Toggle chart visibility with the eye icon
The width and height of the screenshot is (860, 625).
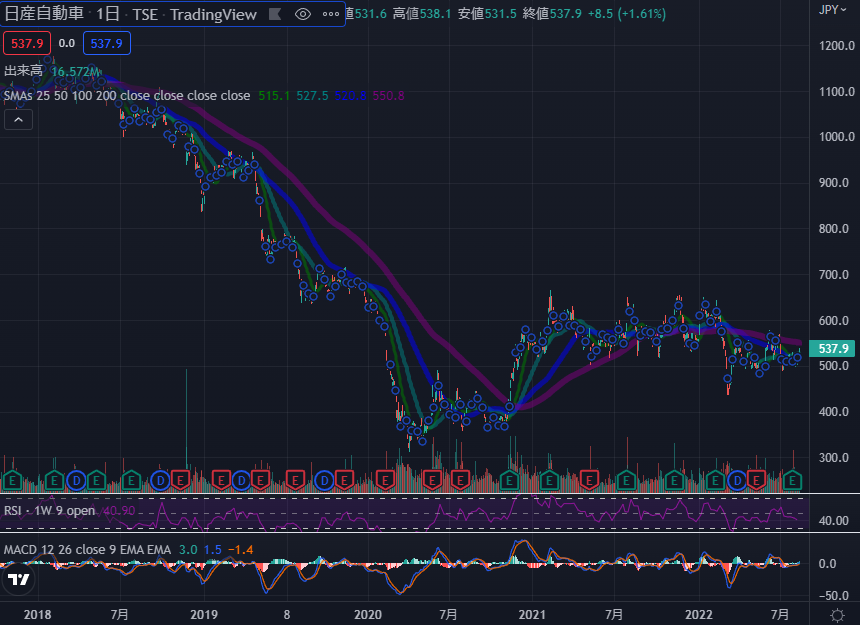[303, 14]
